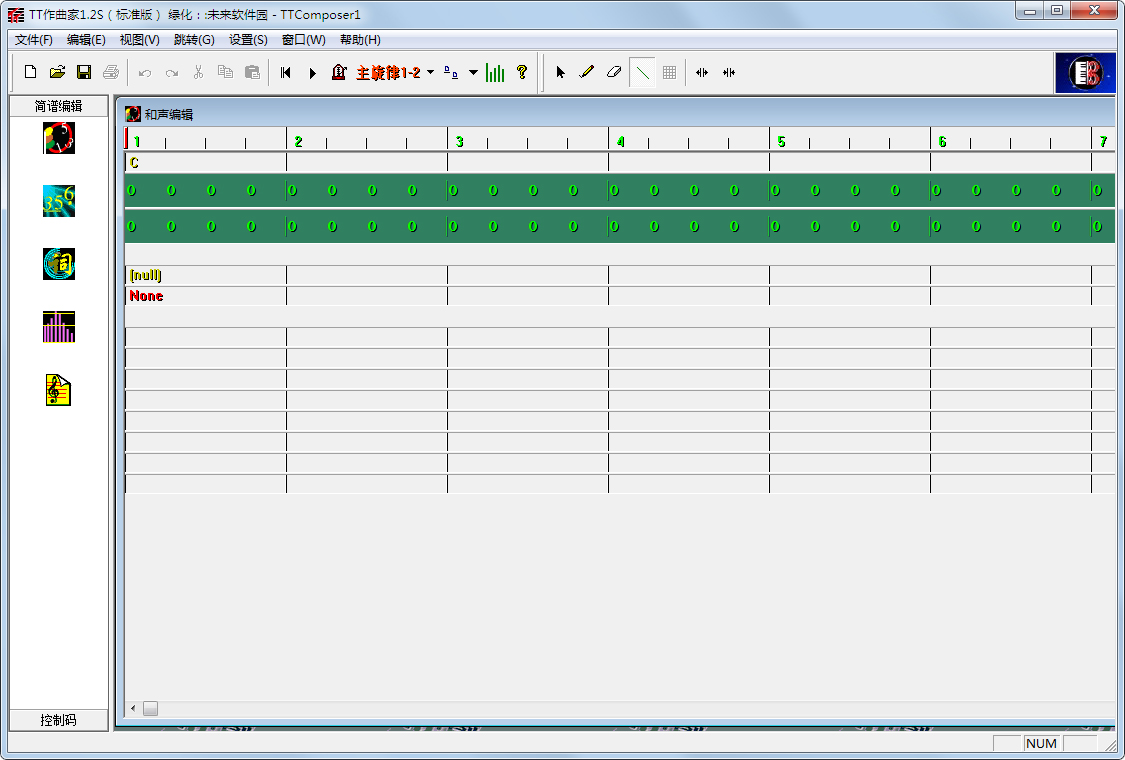Click the horizontal scrollbar thumb

(x=150, y=709)
